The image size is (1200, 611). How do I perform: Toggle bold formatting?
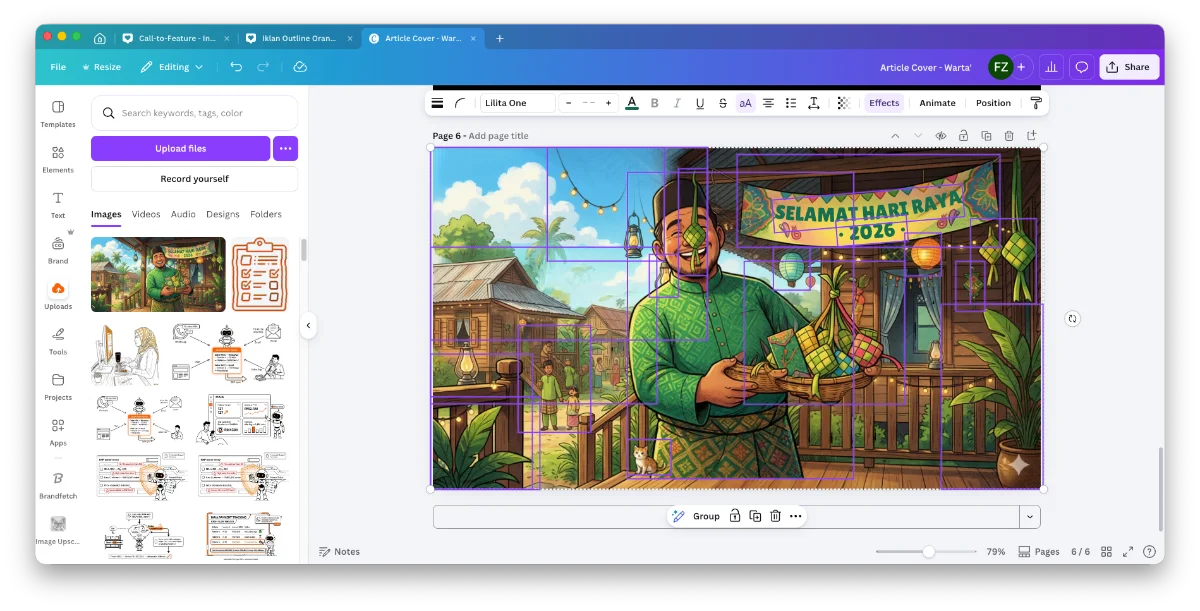point(654,103)
